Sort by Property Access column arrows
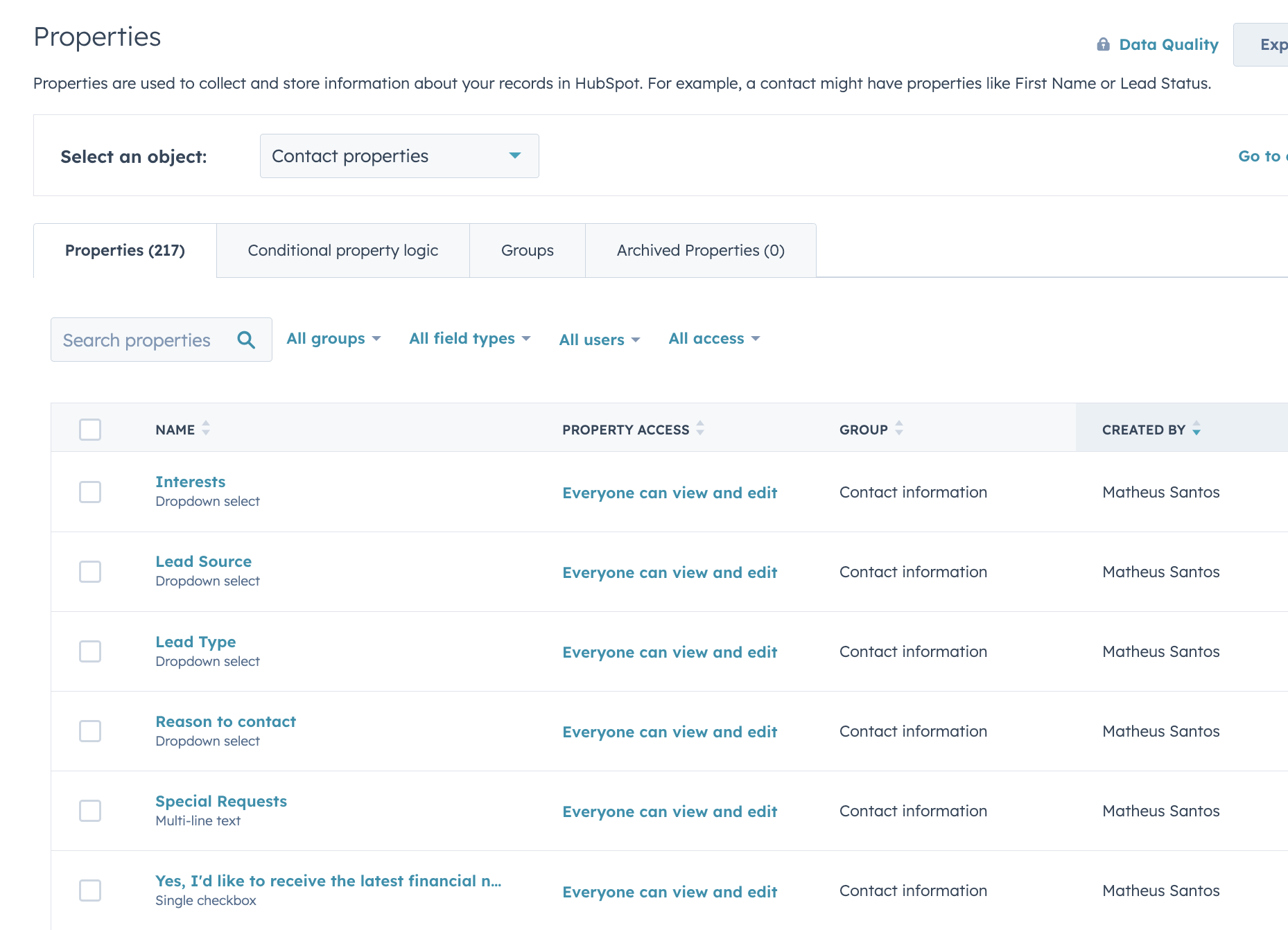Screen dimensions: 1288x930 [700, 428]
